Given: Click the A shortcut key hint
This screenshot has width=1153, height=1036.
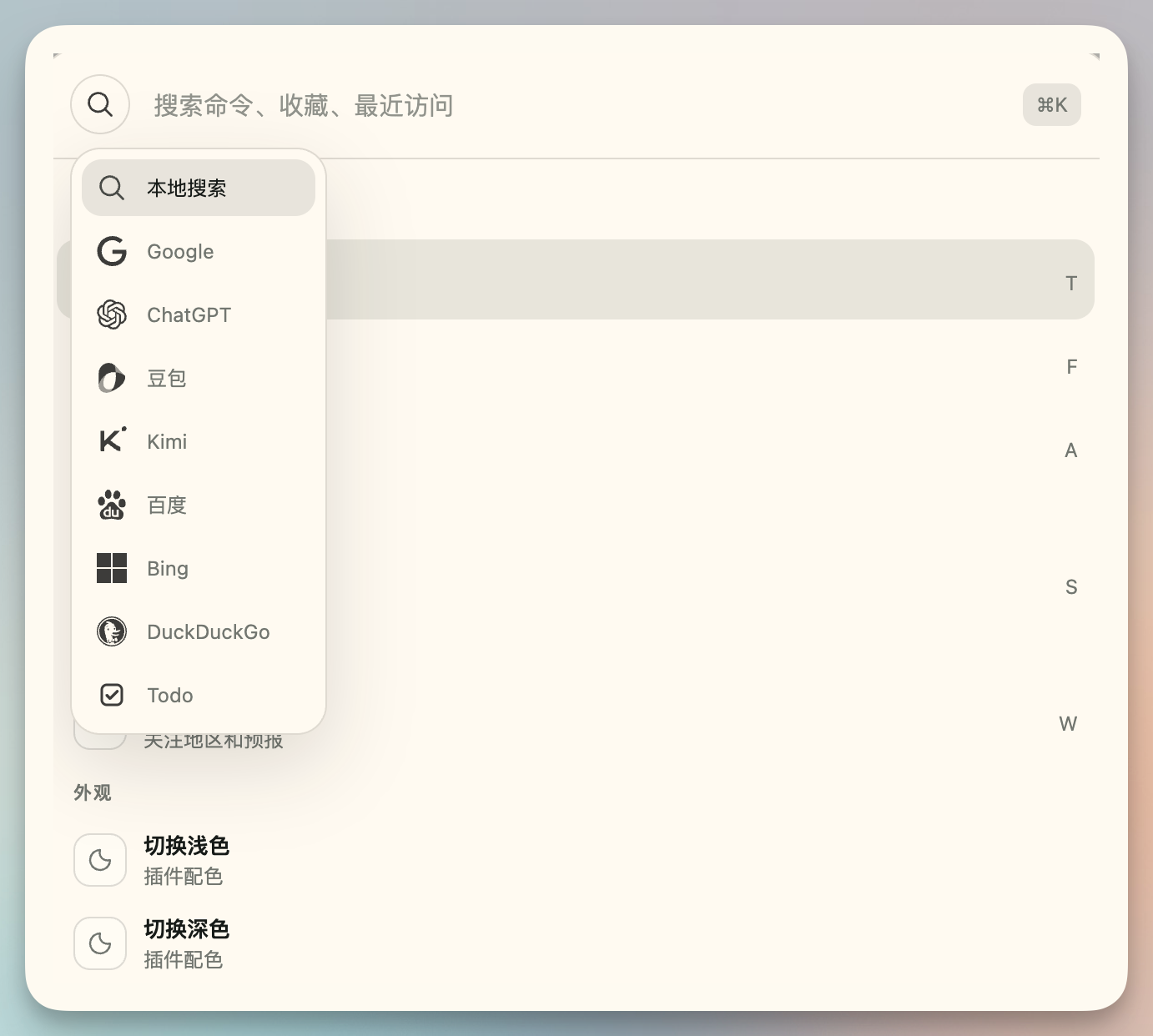Looking at the screenshot, I should [1071, 450].
